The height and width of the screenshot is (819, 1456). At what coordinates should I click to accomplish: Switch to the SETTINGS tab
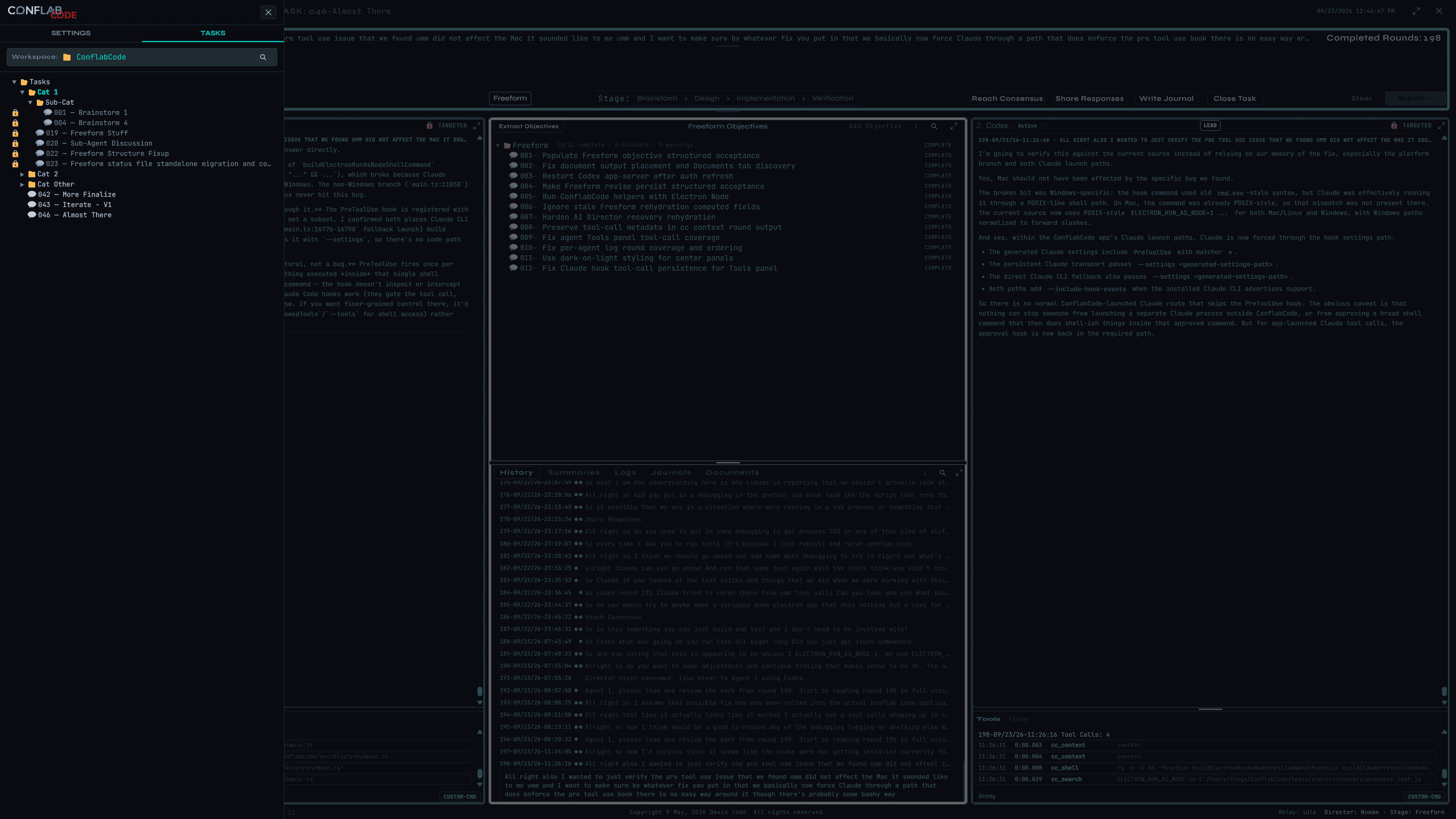[x=71, y=33]
